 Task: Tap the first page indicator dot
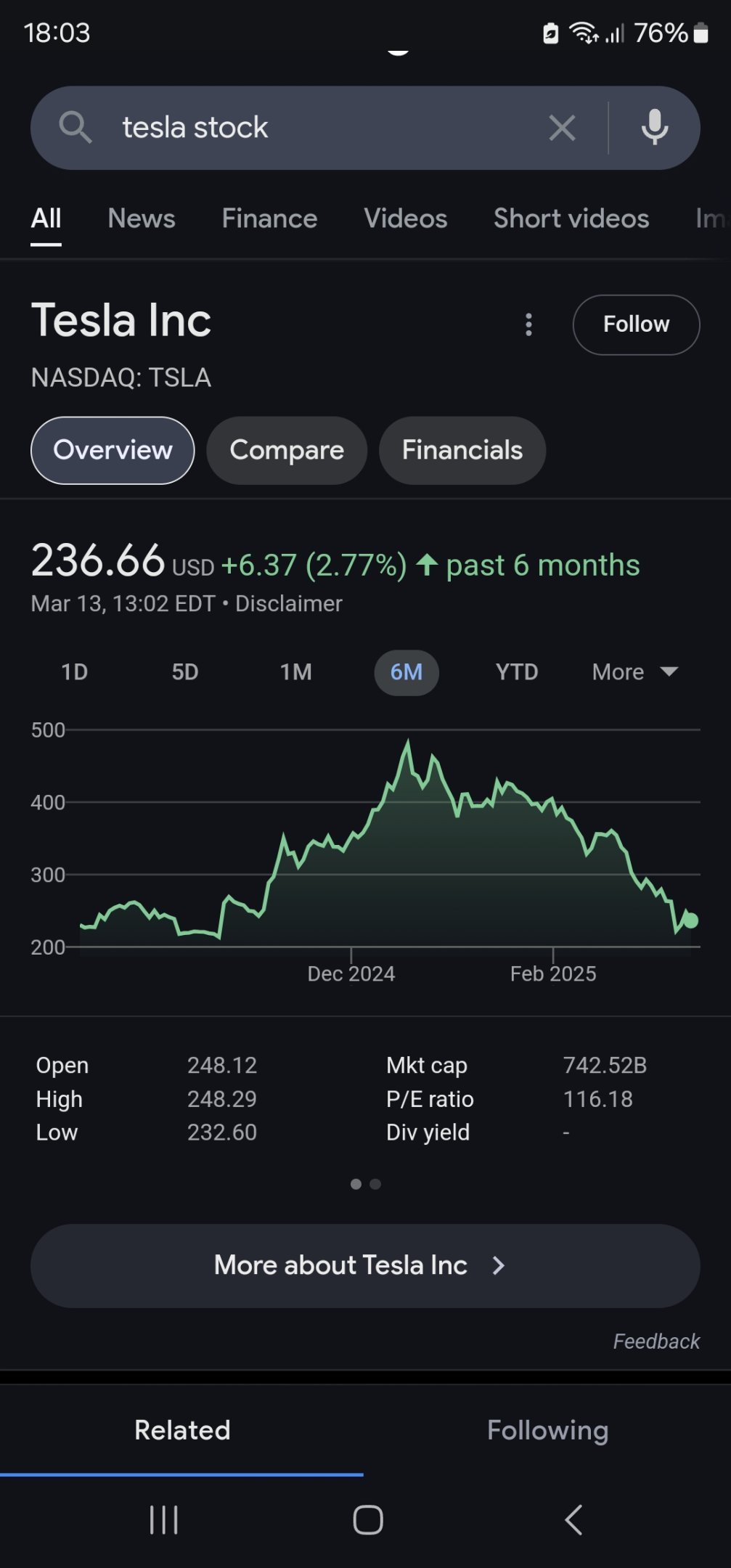356,1184
